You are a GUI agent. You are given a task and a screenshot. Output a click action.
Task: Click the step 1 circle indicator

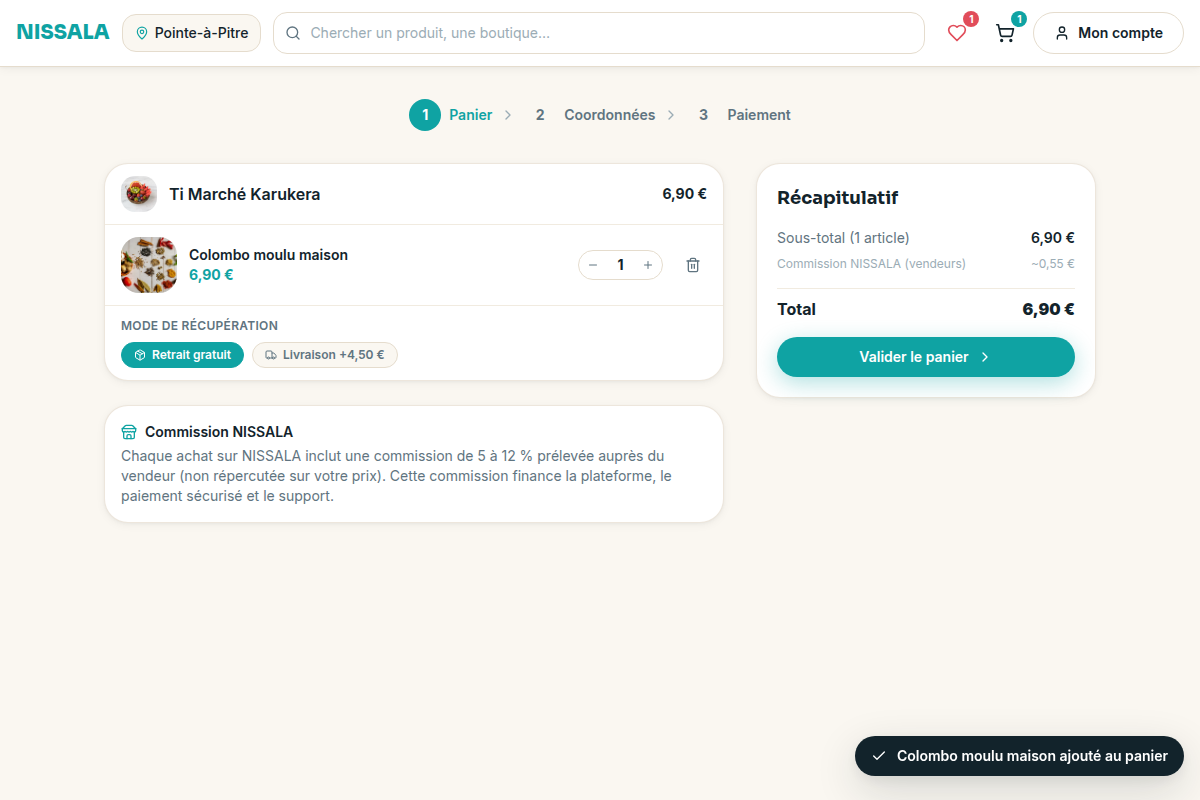tap(425, 115)
